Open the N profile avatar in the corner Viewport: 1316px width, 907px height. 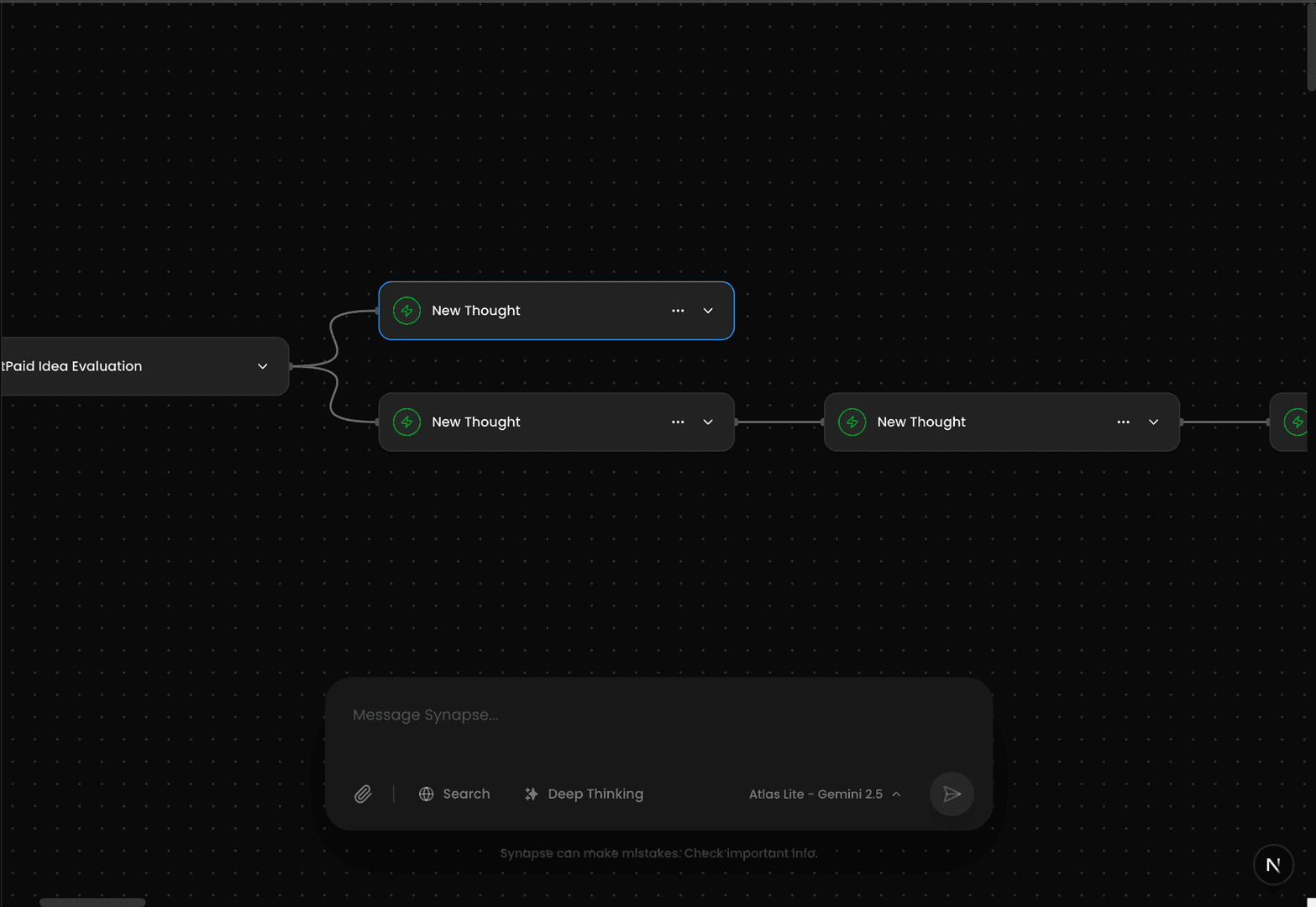pos(1273,864)
